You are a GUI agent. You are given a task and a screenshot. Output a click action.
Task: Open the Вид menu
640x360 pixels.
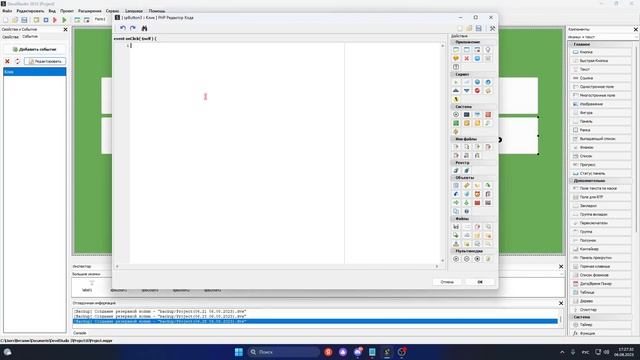point(52,11)
